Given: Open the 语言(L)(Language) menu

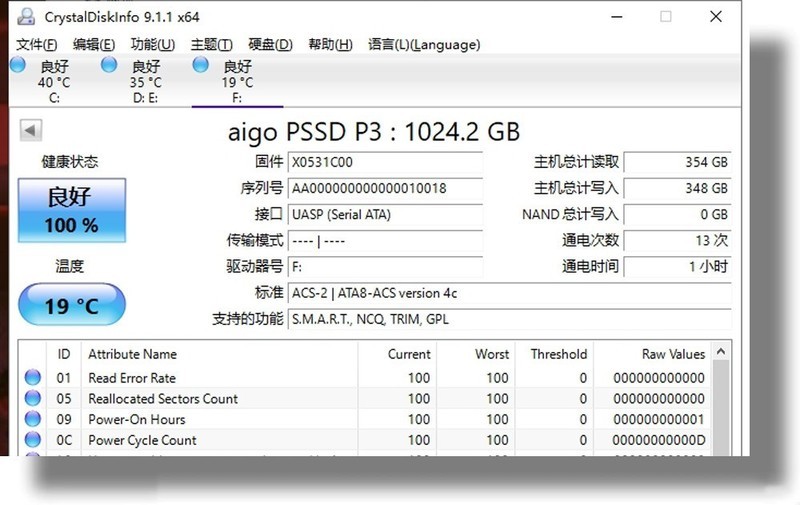Looking at the screenshot, I should pyautogui.click(x=424, y=44).
